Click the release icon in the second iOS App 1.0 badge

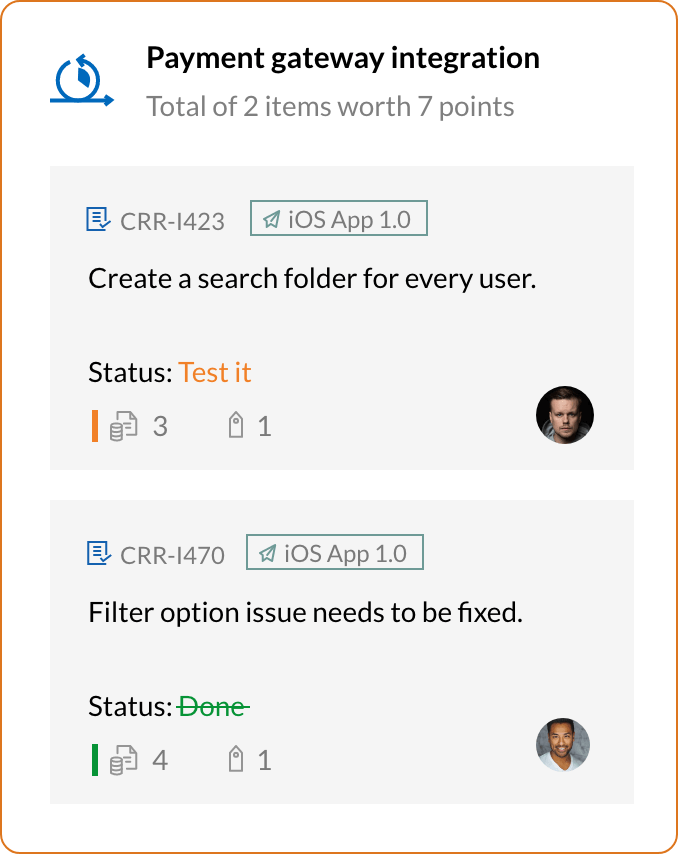[x=267, y=553]
